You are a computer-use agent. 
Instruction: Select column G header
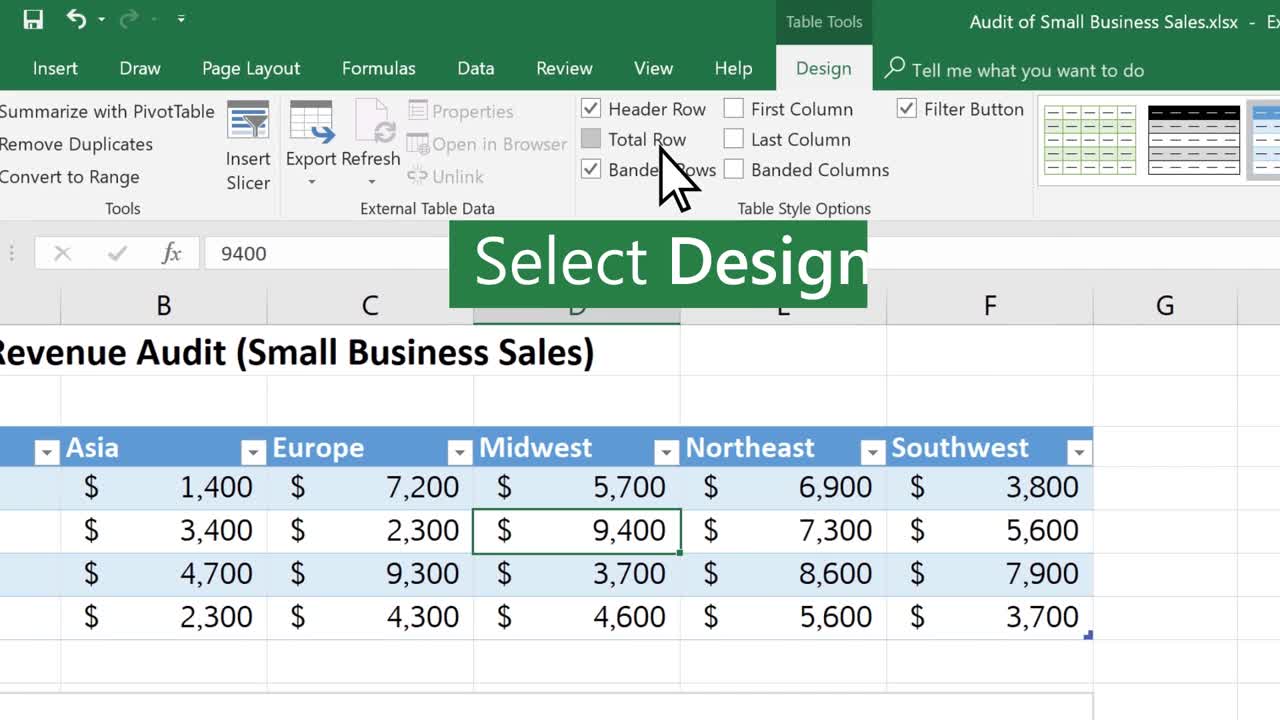point(1165,306)
